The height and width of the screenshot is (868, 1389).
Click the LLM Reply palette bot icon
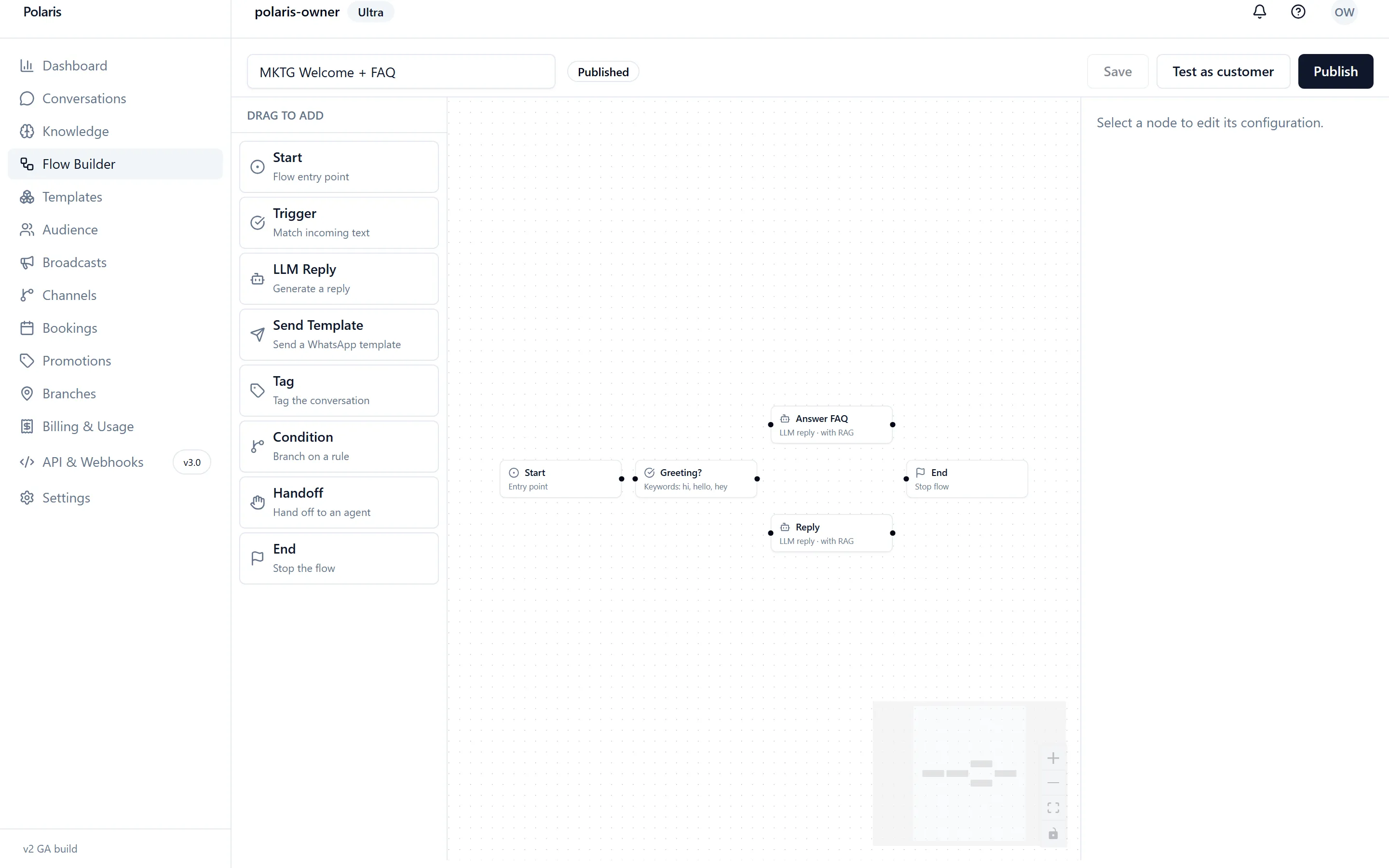coord(258,279)
